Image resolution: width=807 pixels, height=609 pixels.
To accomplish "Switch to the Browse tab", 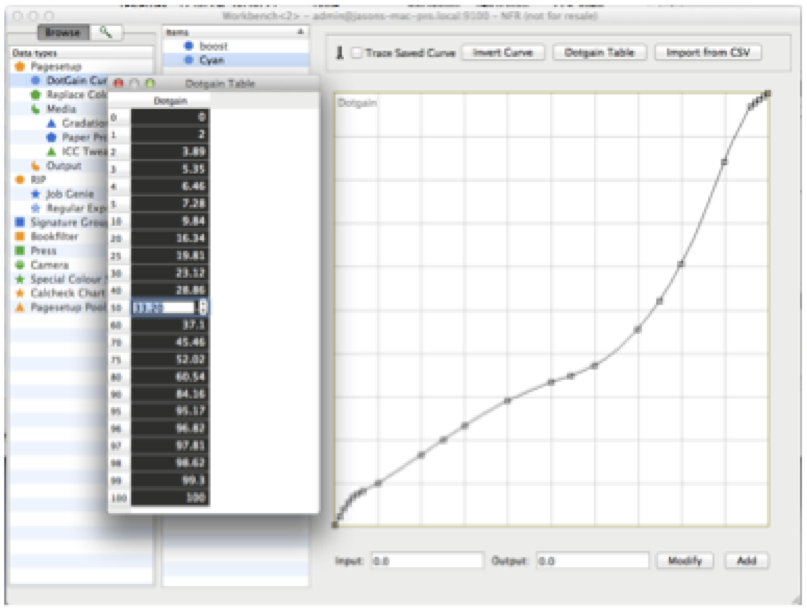I will tap(64, 31).
